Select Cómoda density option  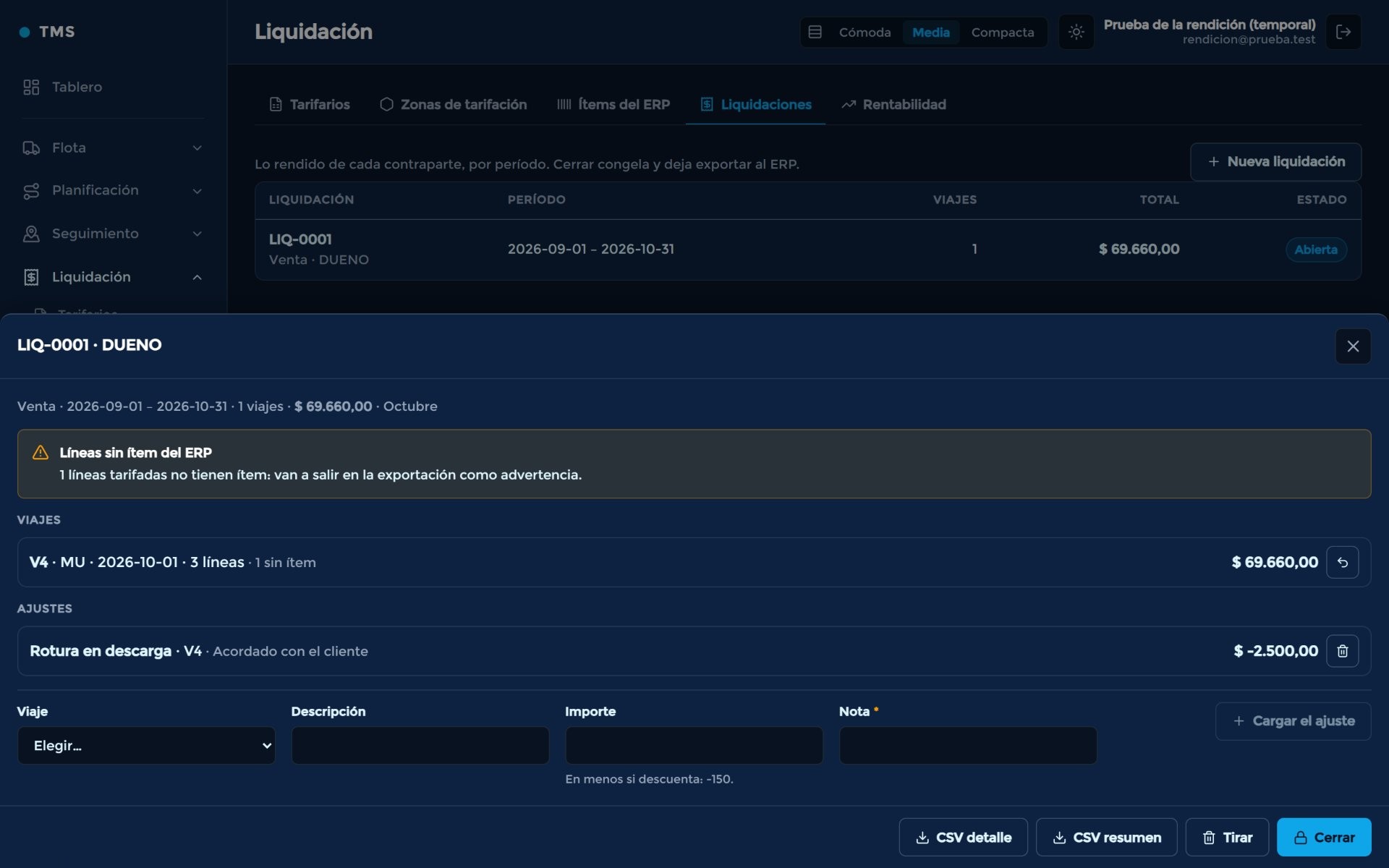(x=865, y=32)
